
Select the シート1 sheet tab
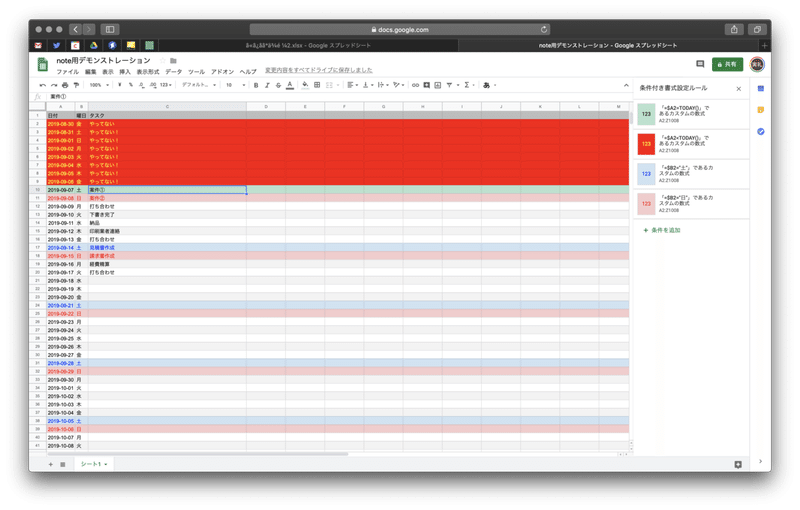coord(94,464)
